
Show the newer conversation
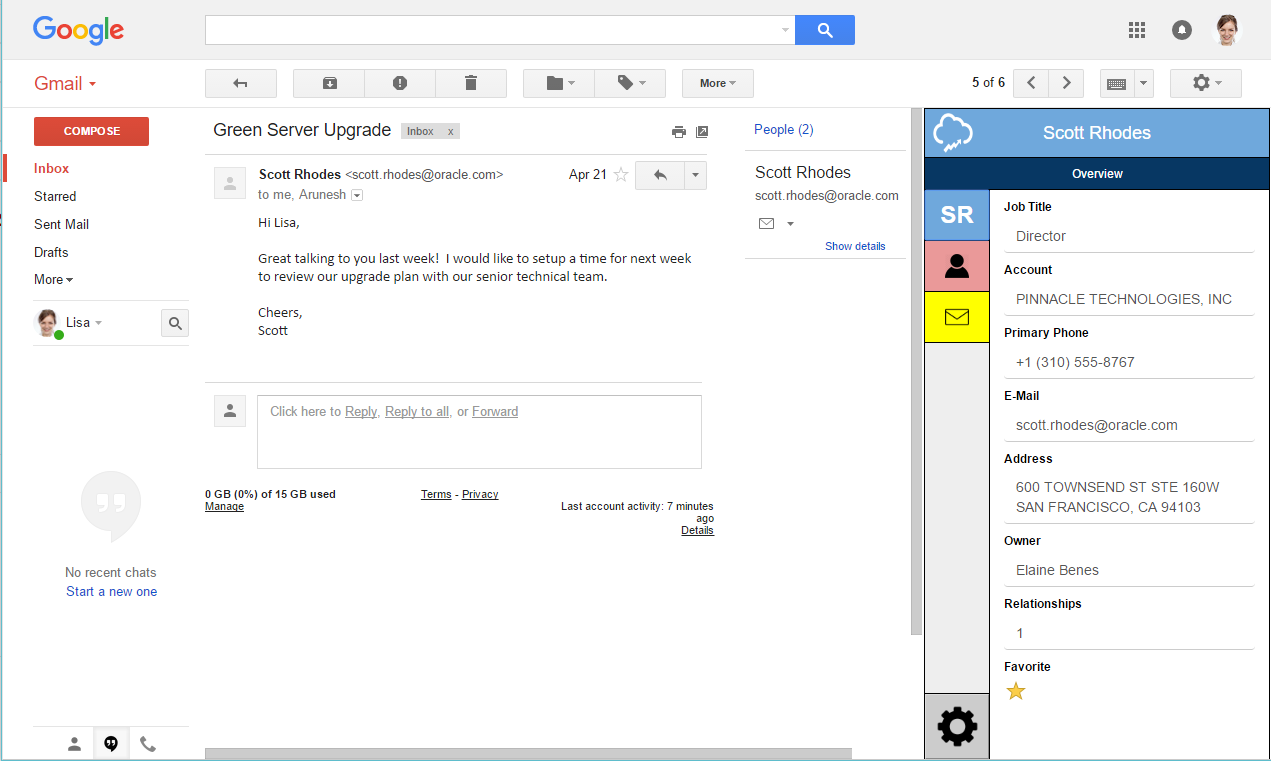(1031, 83)
